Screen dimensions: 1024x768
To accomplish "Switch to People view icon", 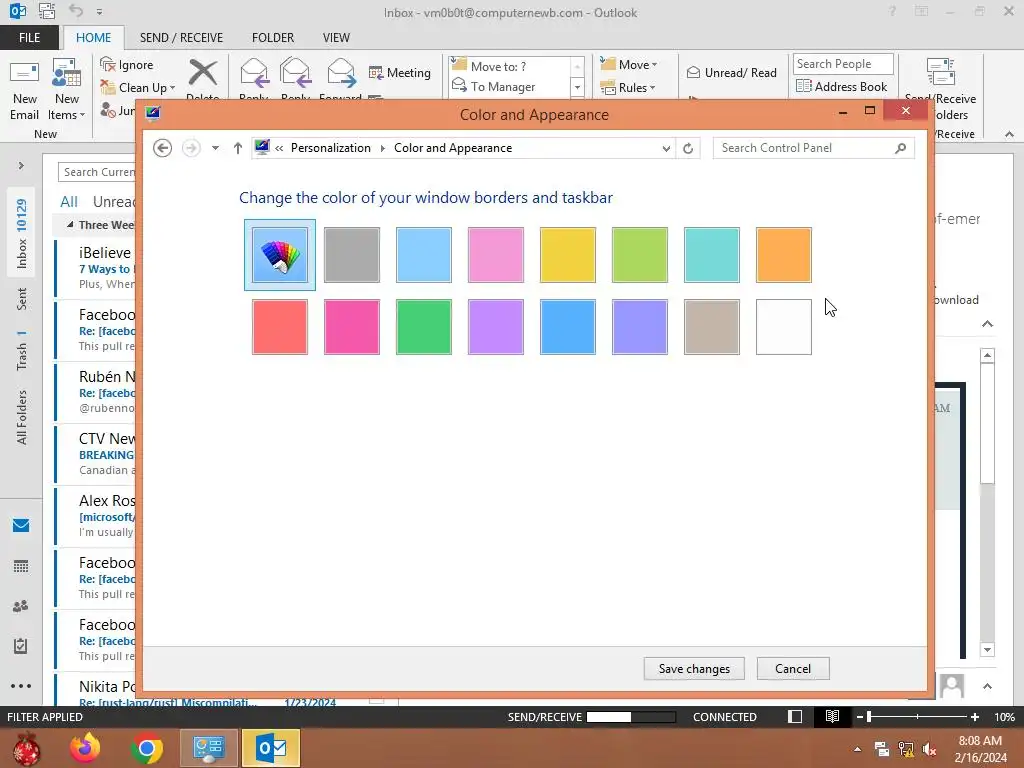I will 21,606.
